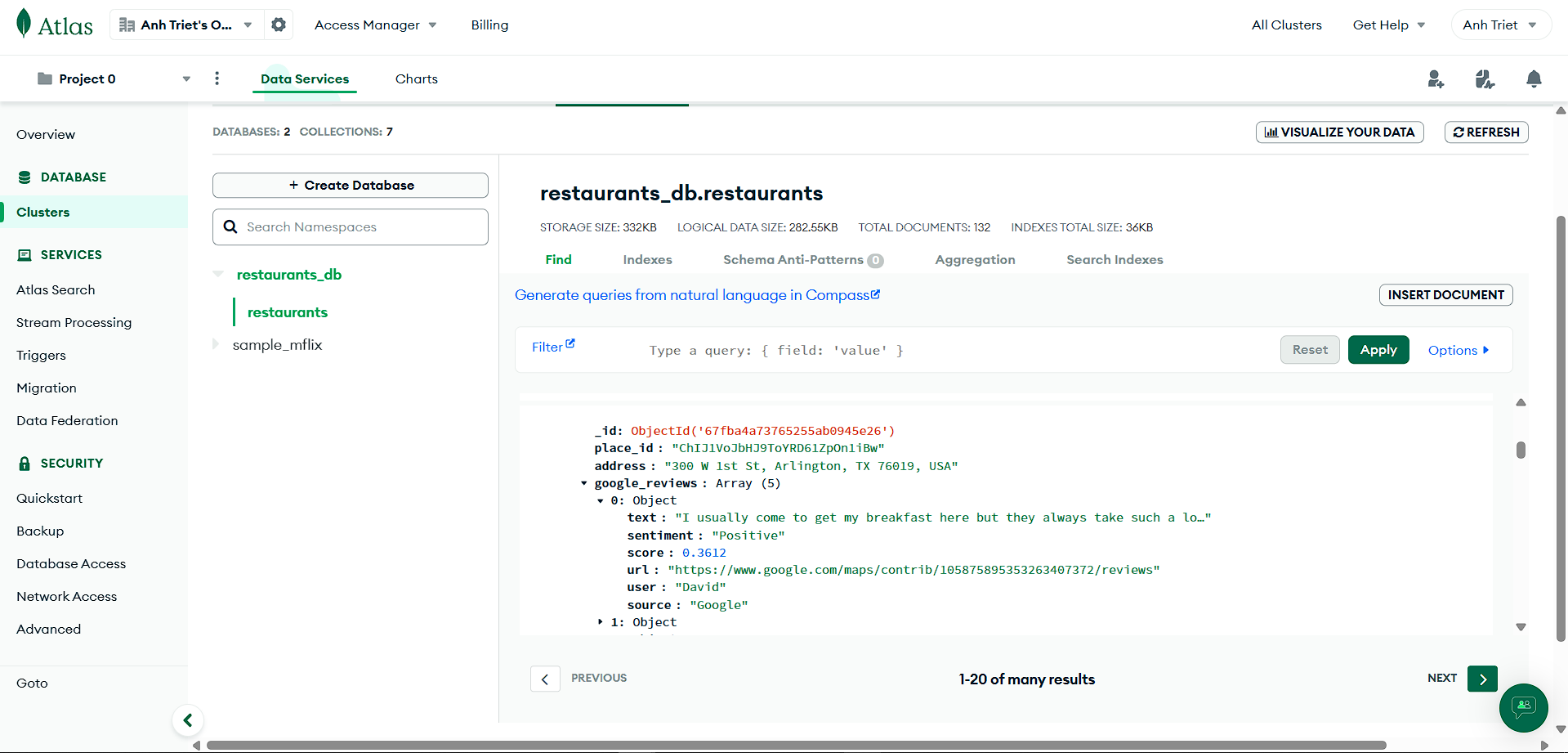Click the document list scrollbar thumb

click(x=1521, y=450)
